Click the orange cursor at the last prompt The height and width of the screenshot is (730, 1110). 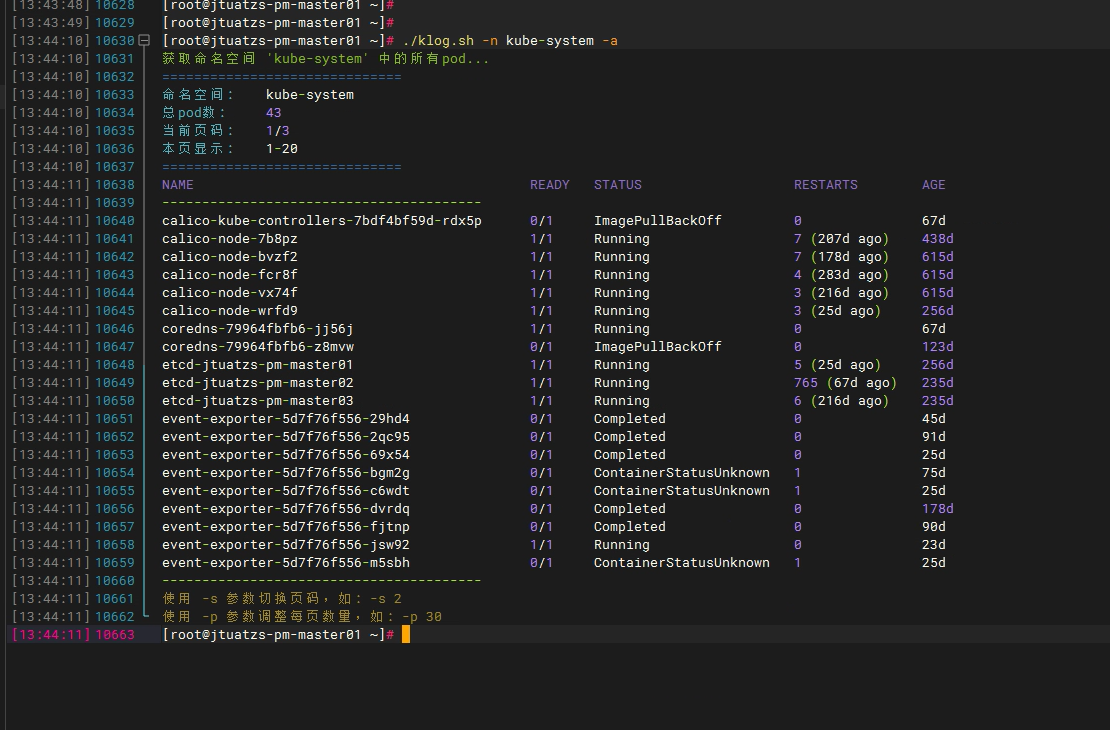[x=406, y=635]
